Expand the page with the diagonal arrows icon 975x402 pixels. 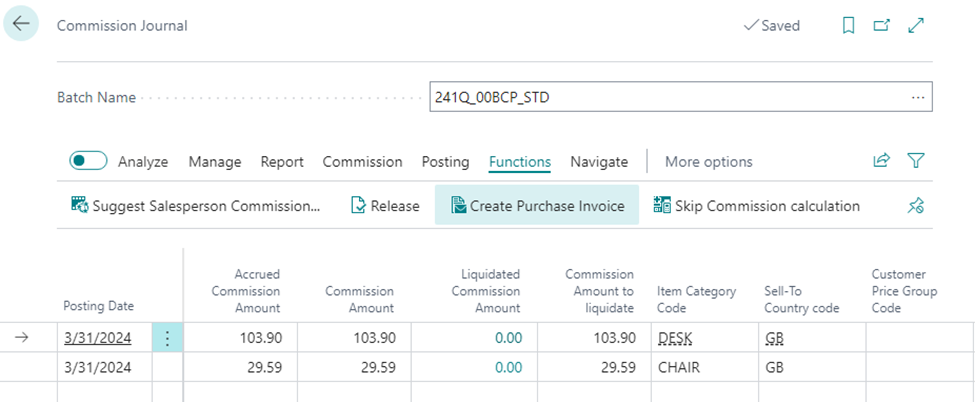click(x=916, y=26)
